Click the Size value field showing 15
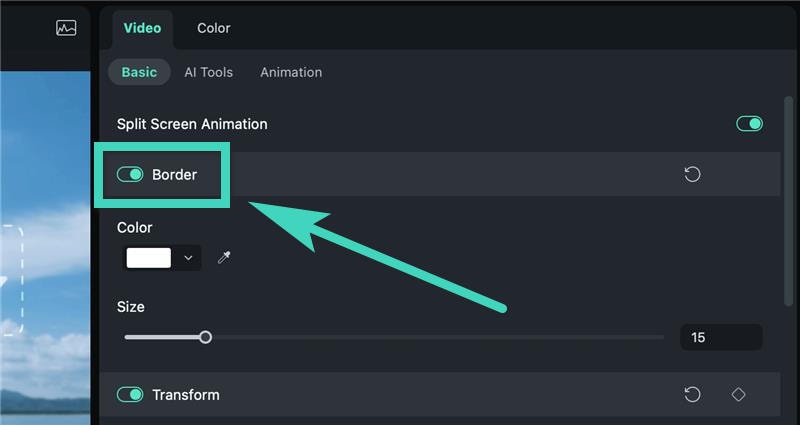Screen dimensions: 800x425 pyautogui.click(x=720, y=337)
